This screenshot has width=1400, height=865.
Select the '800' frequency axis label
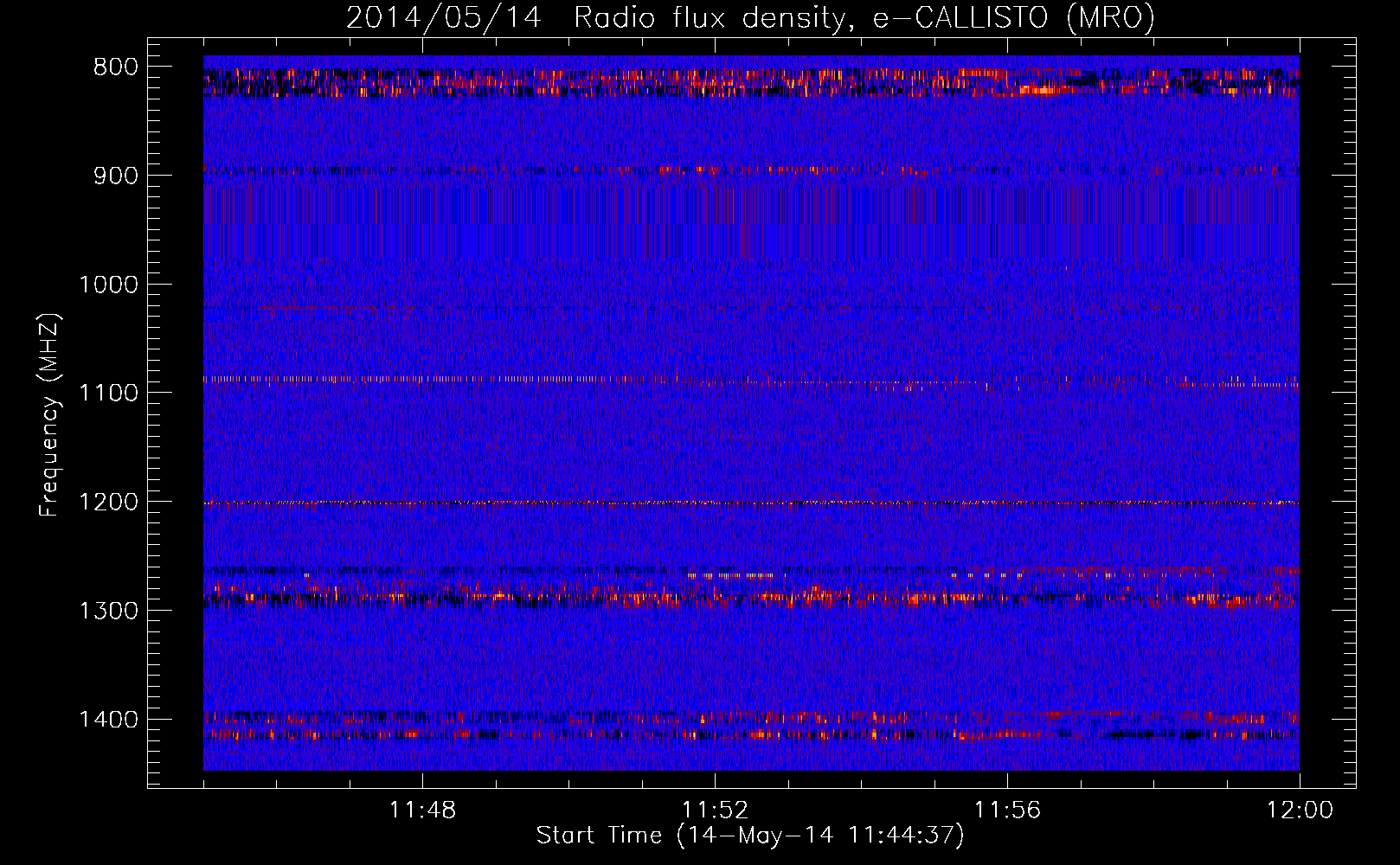coord(116,67)
